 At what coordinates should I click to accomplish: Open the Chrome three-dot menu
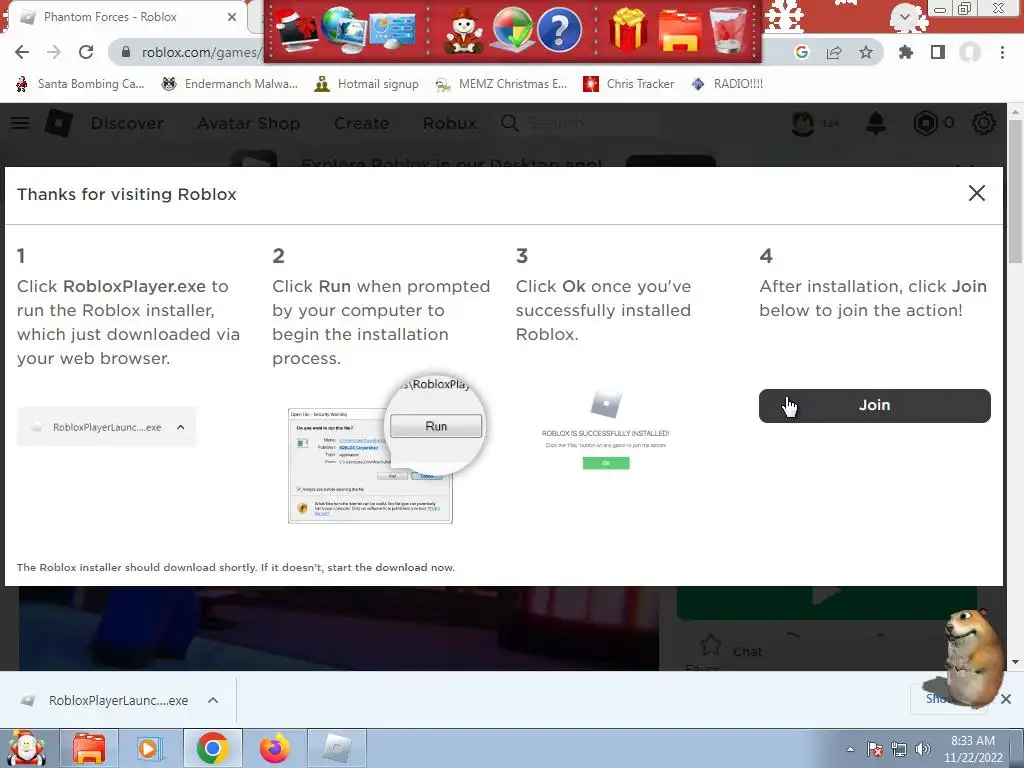pos(1002,52)
